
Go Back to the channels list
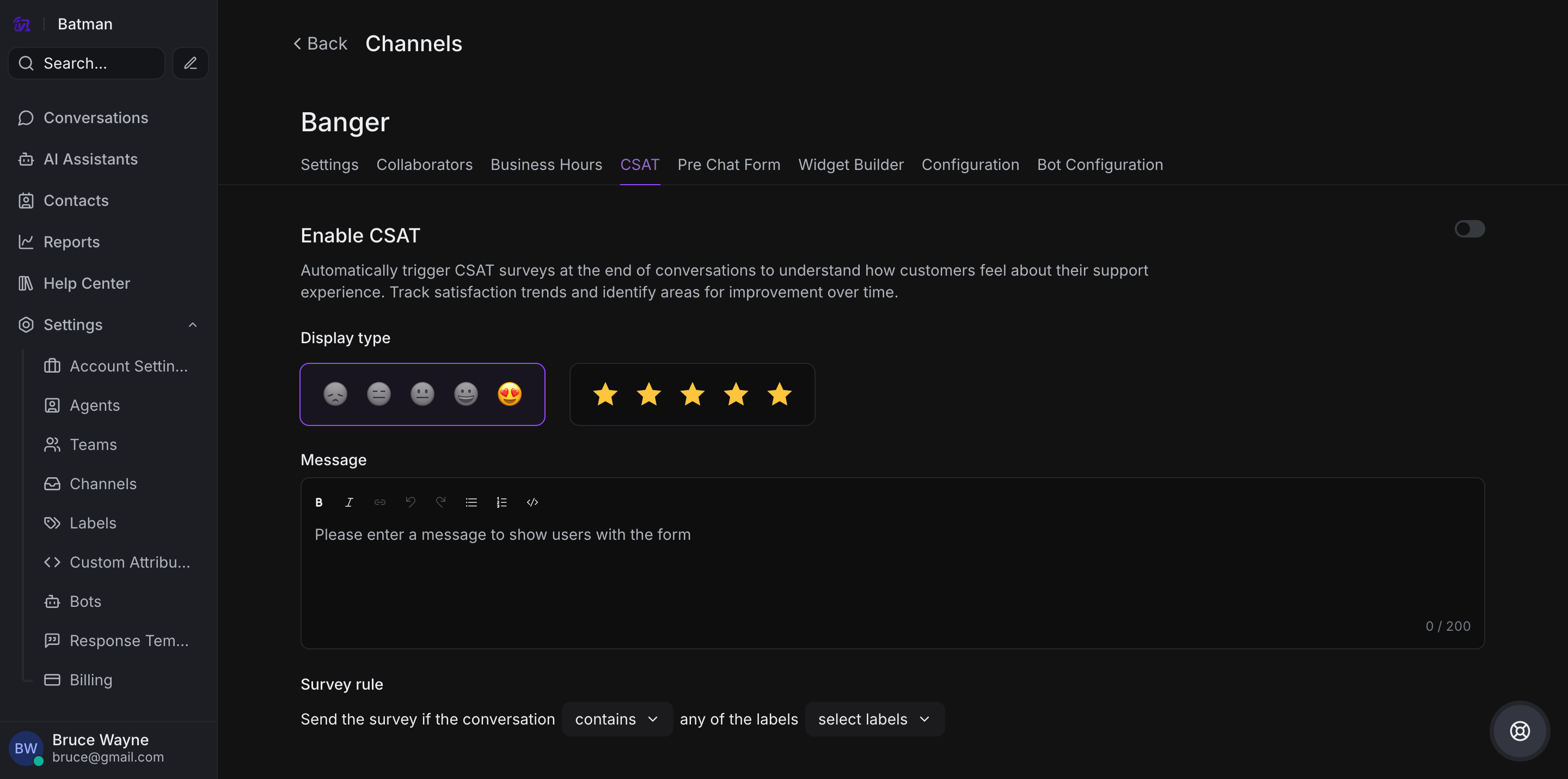coord(320,44)
